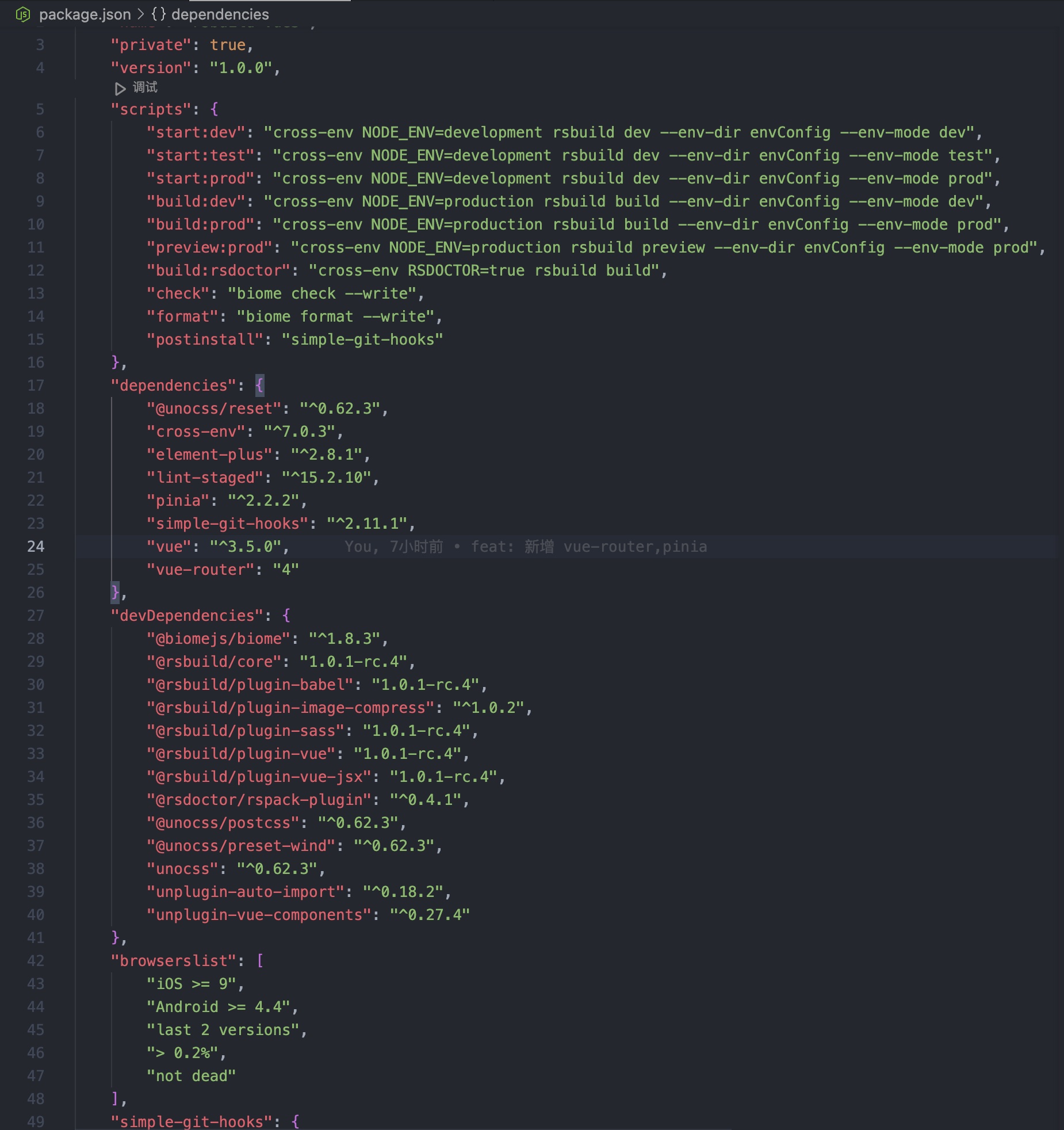Click the "^2.11.1" version of simple-git-hooks

click(x=368, y=524)
